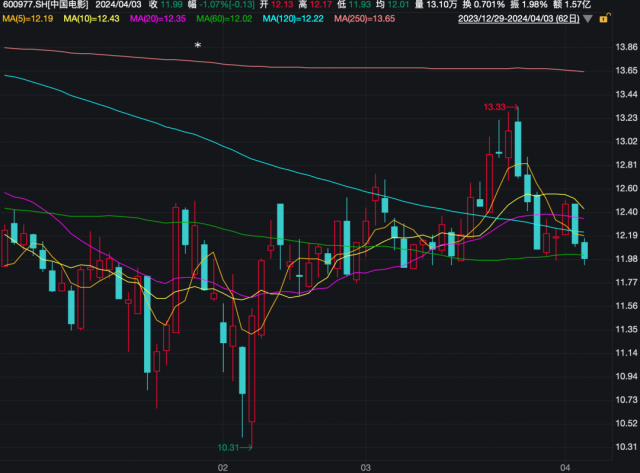Select the MA(5)=12.19 indicator label
640x473 pixels.
(x=27, y=19)
